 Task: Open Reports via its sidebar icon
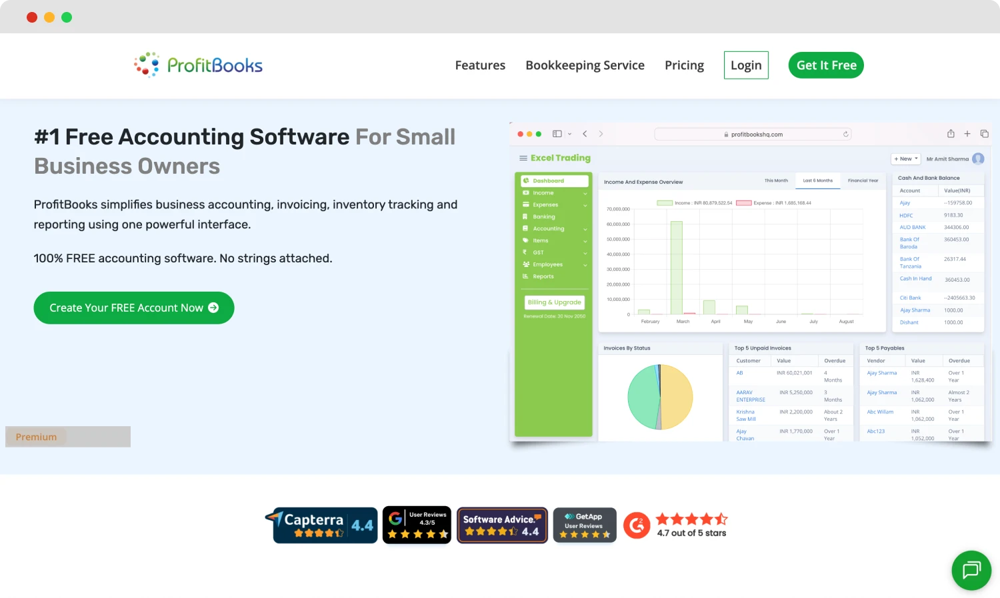click(524, 277)
